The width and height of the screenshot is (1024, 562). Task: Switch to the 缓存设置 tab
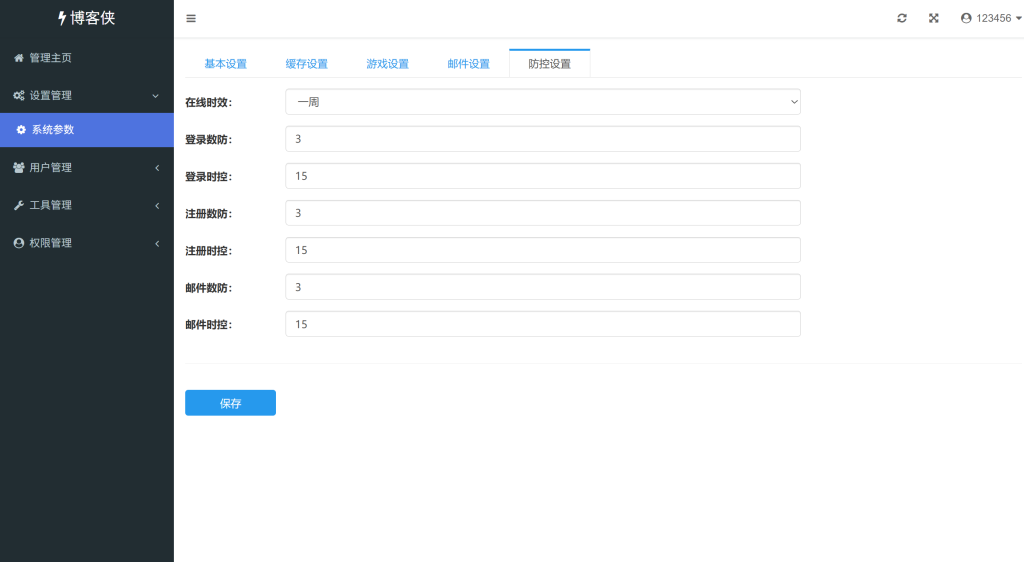point(306,64)
